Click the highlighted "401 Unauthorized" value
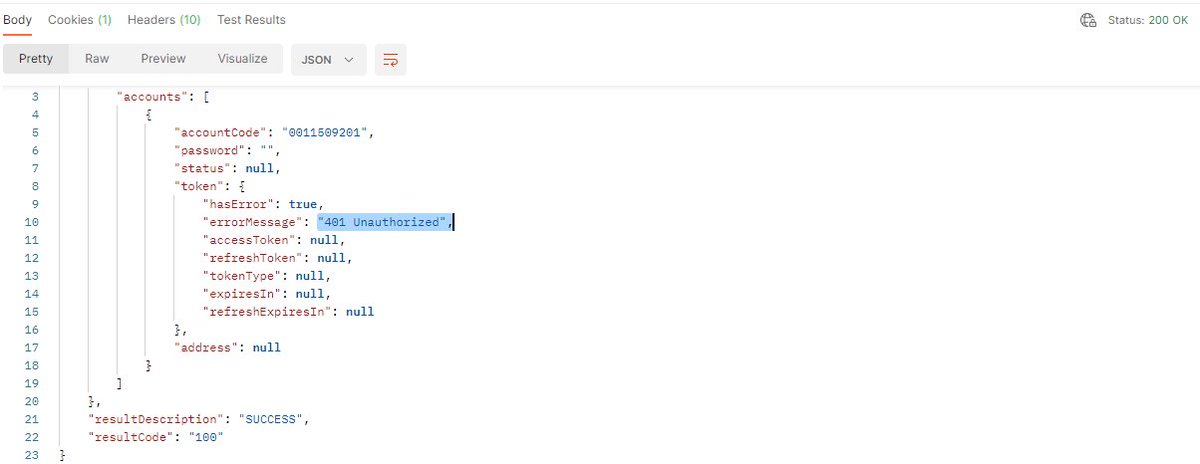1200x464 pixels. click(x=382, y=222)
